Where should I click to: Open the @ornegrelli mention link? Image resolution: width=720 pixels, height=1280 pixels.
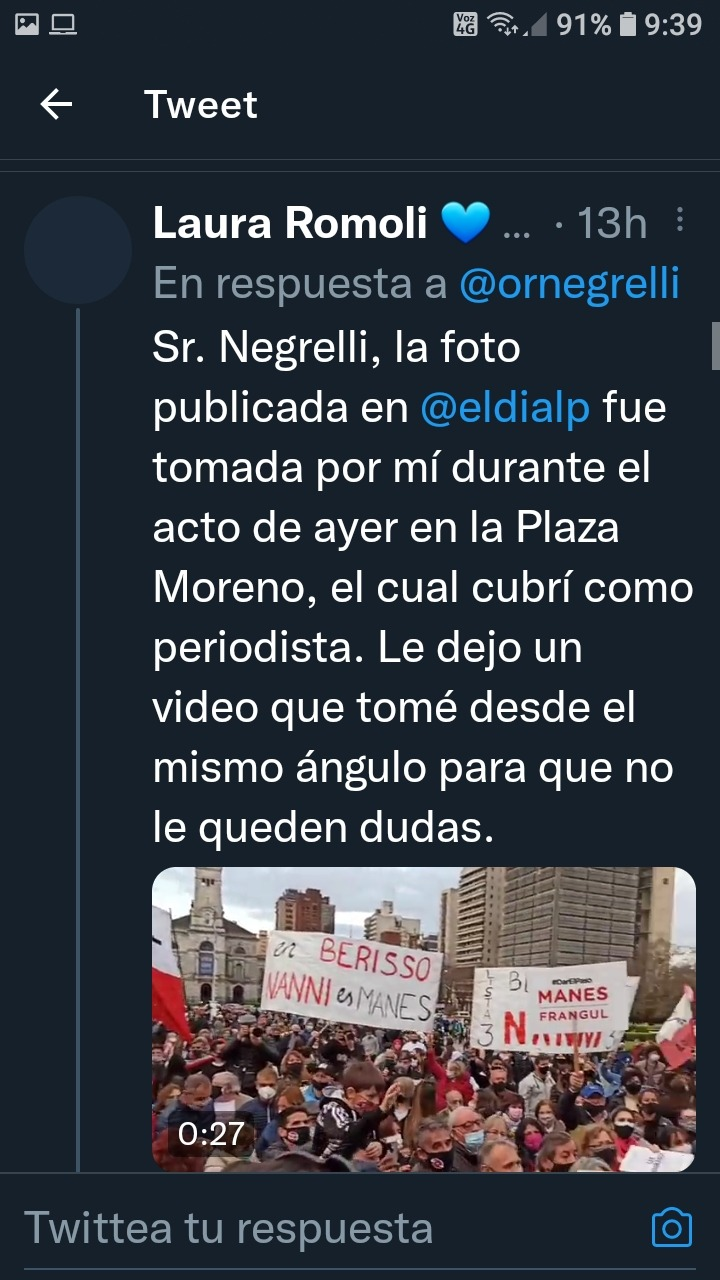coord(569,285)
